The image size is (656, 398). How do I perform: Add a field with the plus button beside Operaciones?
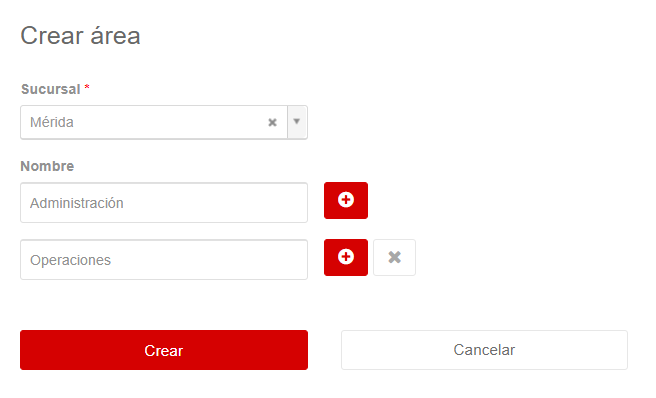tap(346, 257)
